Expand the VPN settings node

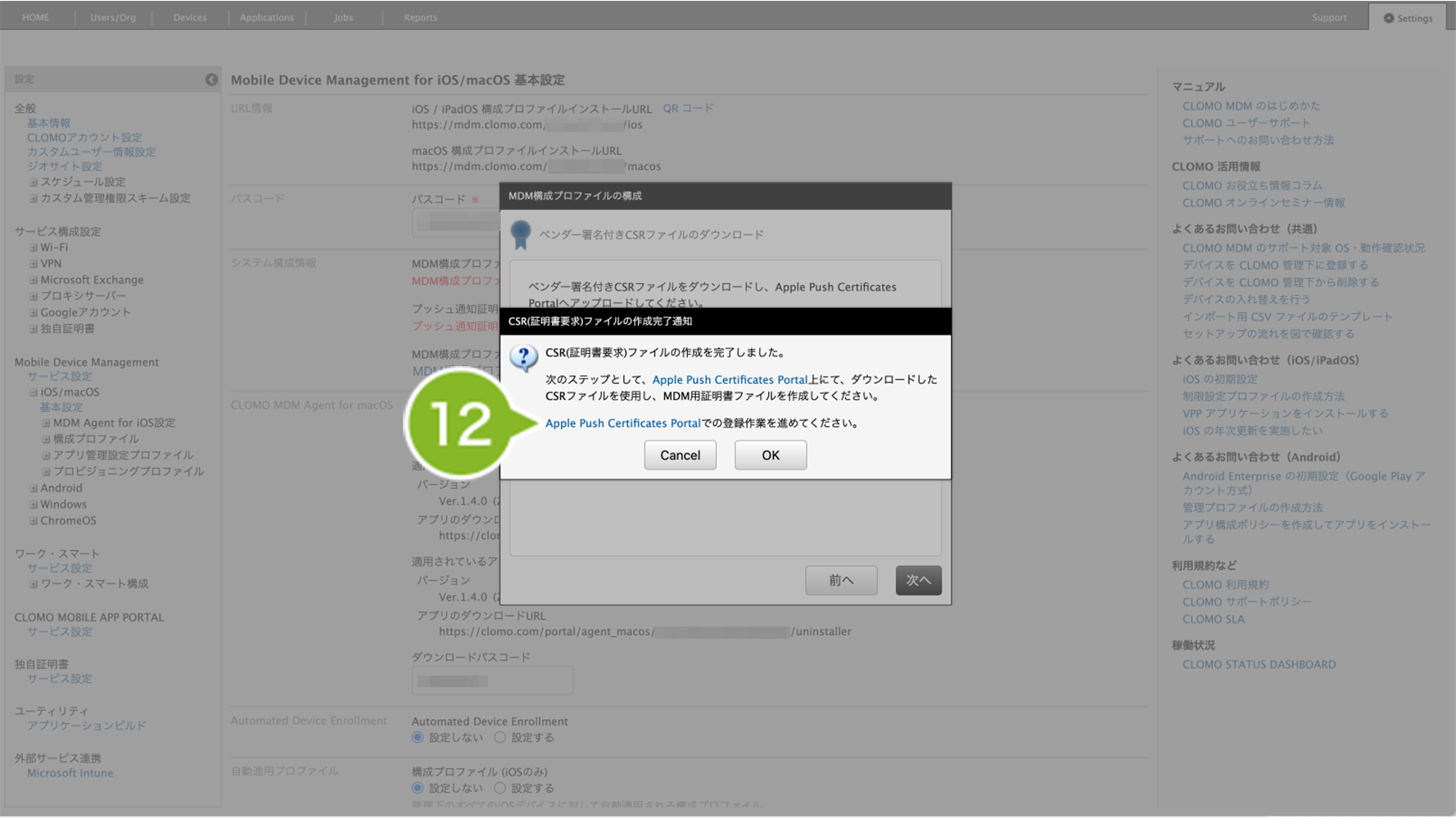point(34,264)
